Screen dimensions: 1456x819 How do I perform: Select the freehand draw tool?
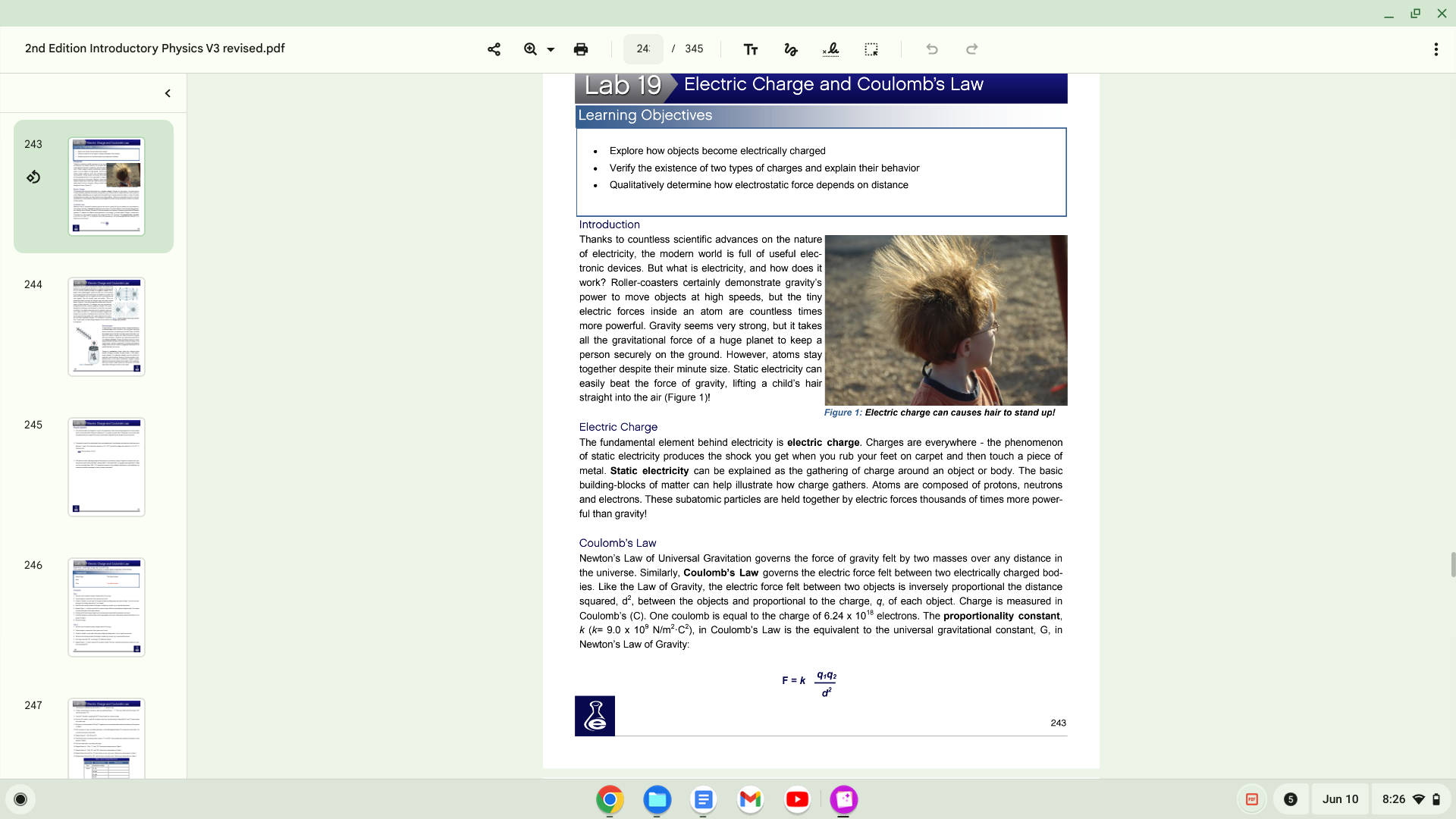pyautogui.click(x=790, y=49)
